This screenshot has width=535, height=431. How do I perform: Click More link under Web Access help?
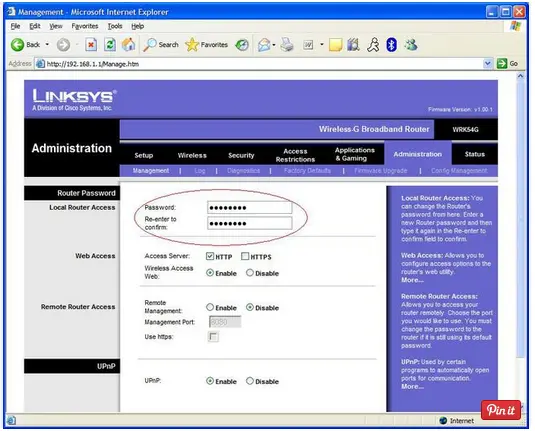[412, 280]
